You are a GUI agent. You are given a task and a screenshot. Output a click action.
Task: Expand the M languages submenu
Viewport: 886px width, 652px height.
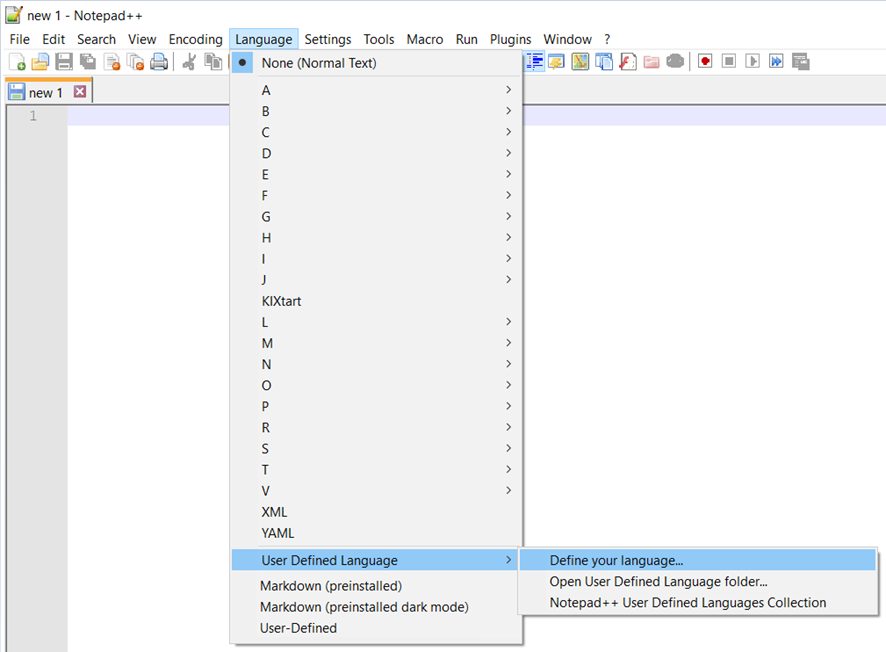[x=376, y=344]
